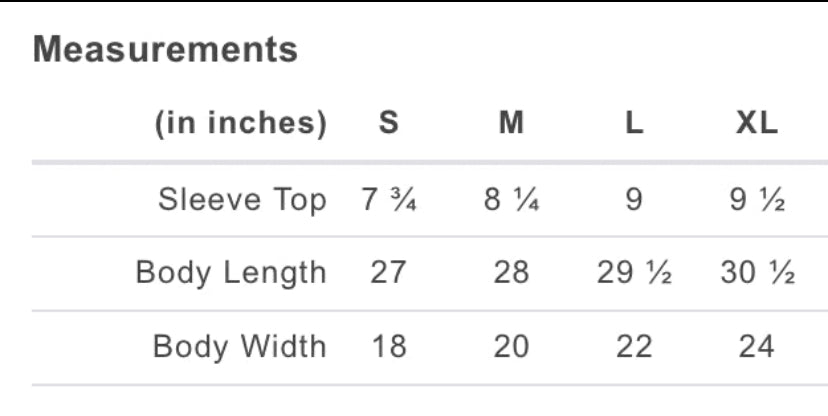Choose the XL size column header
This screenshot has height=416, width=828.
(757, 123)
